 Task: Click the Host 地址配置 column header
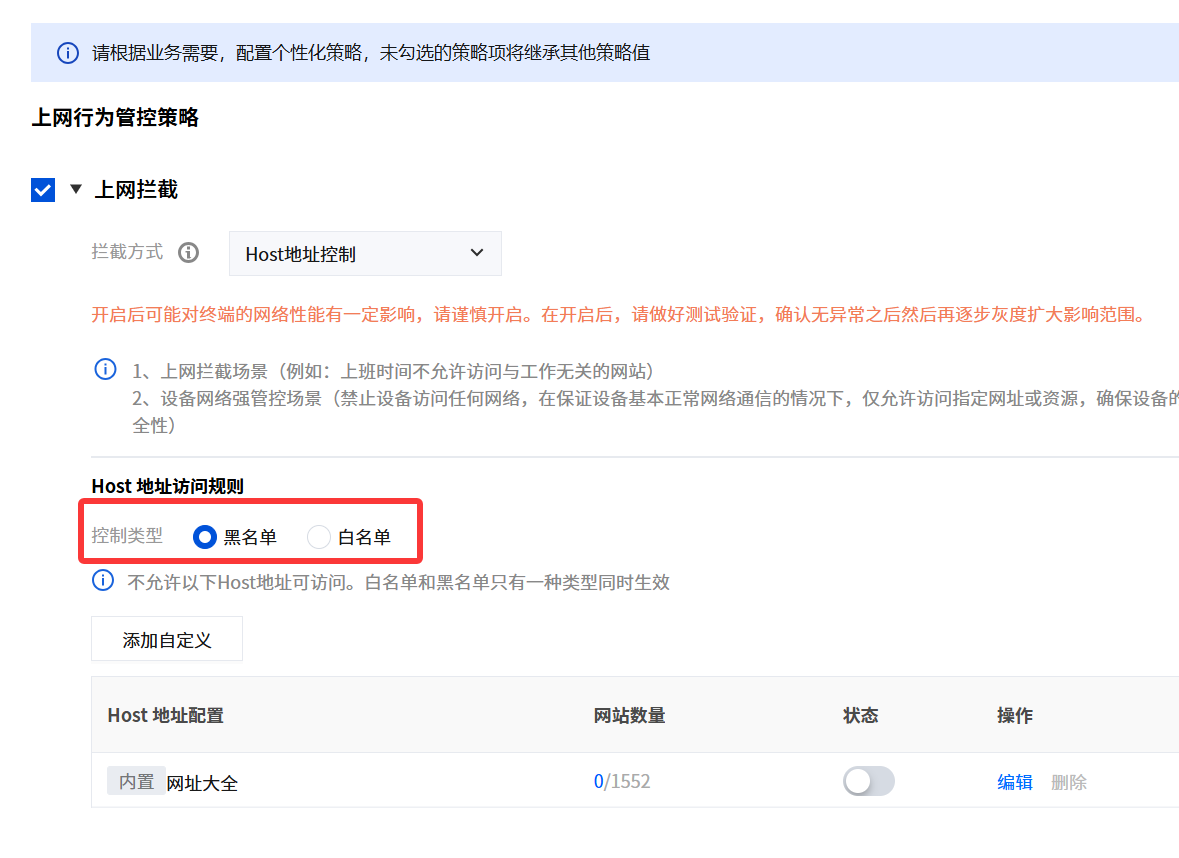[x=165, y=715]
